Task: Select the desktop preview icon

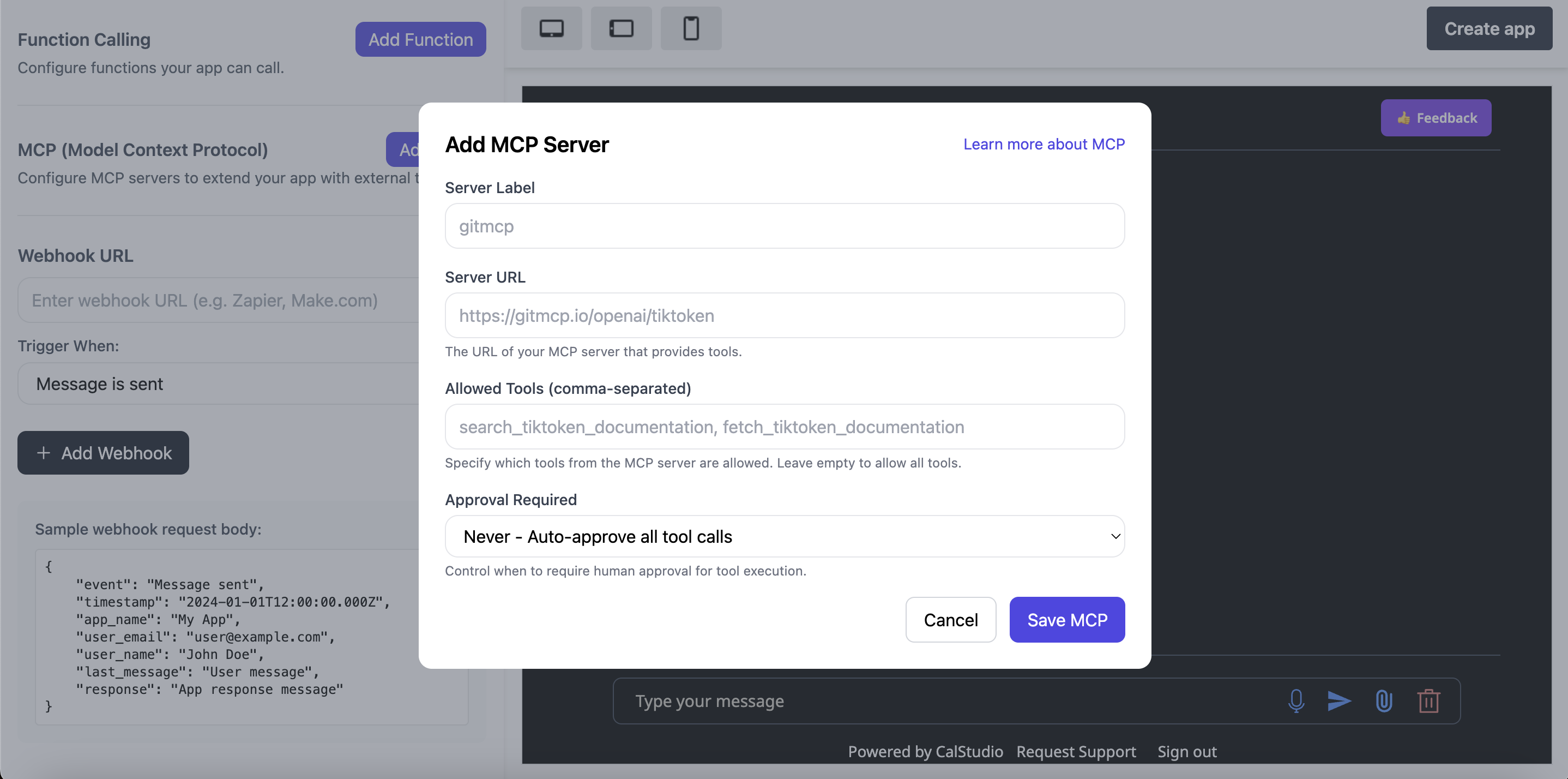Action: (552, 28)
